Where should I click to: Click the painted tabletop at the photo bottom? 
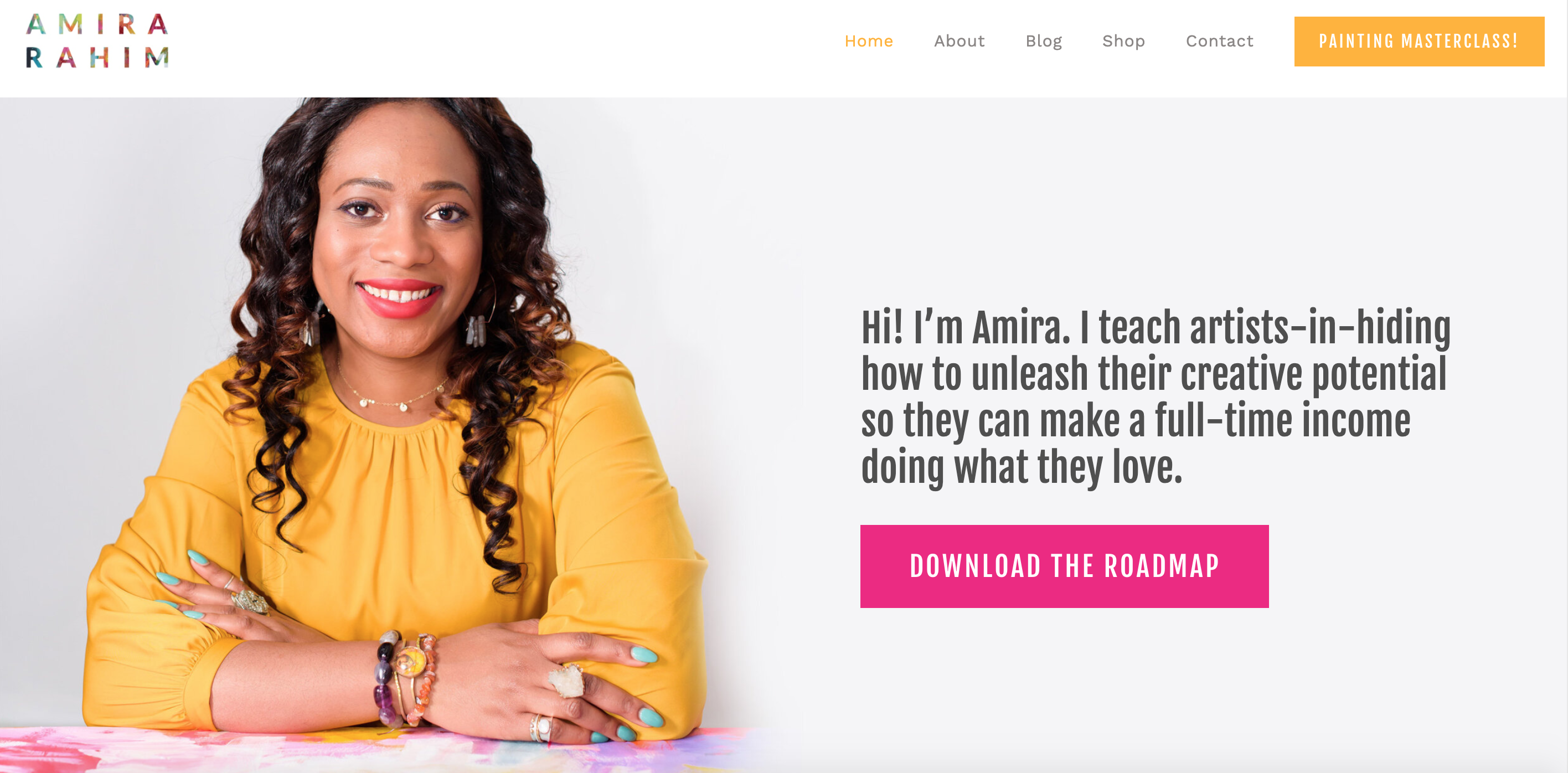pyautogui.click(x=378, y=749)
